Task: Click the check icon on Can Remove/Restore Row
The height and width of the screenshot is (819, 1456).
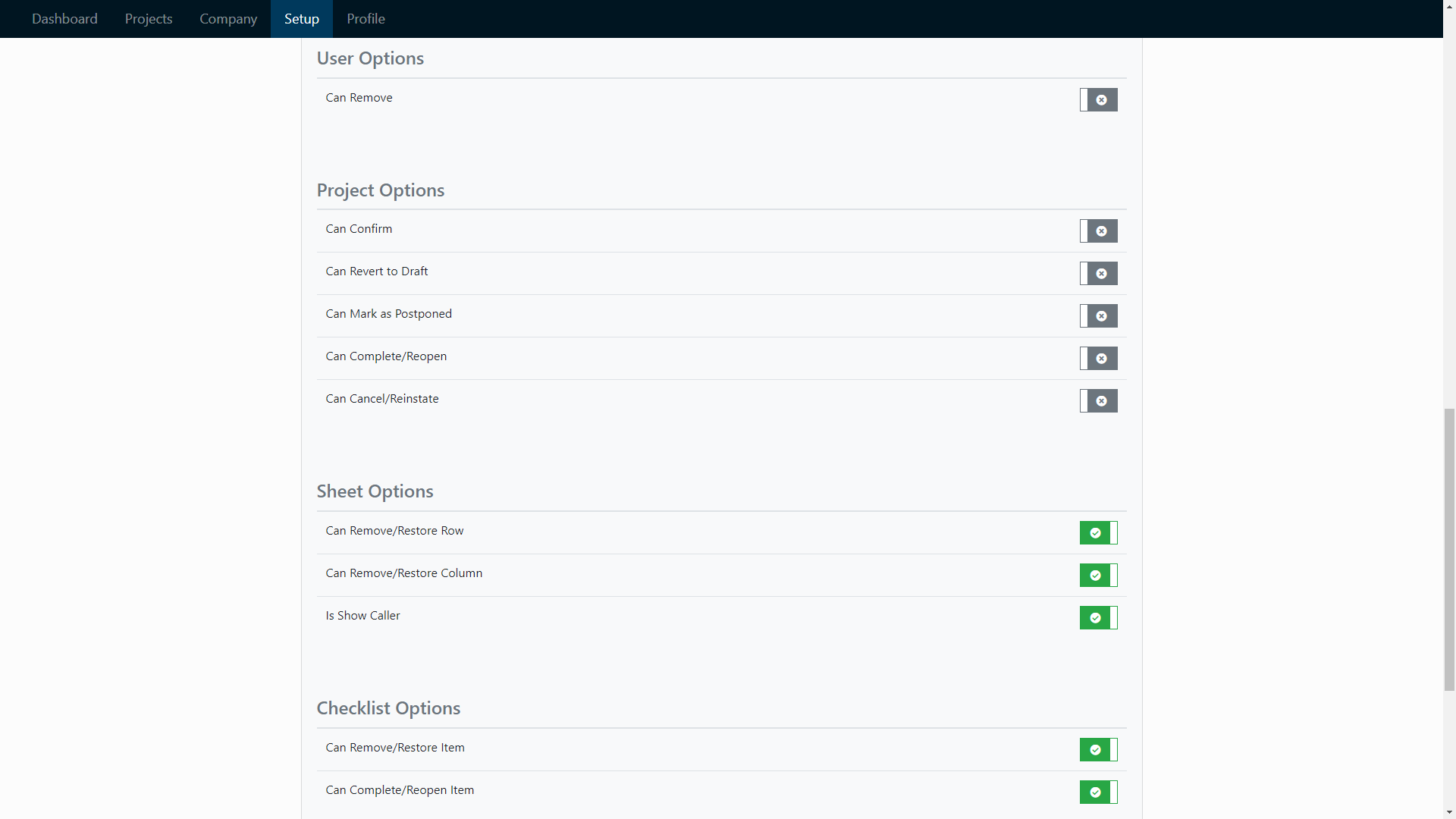Action: point(1095,532)
